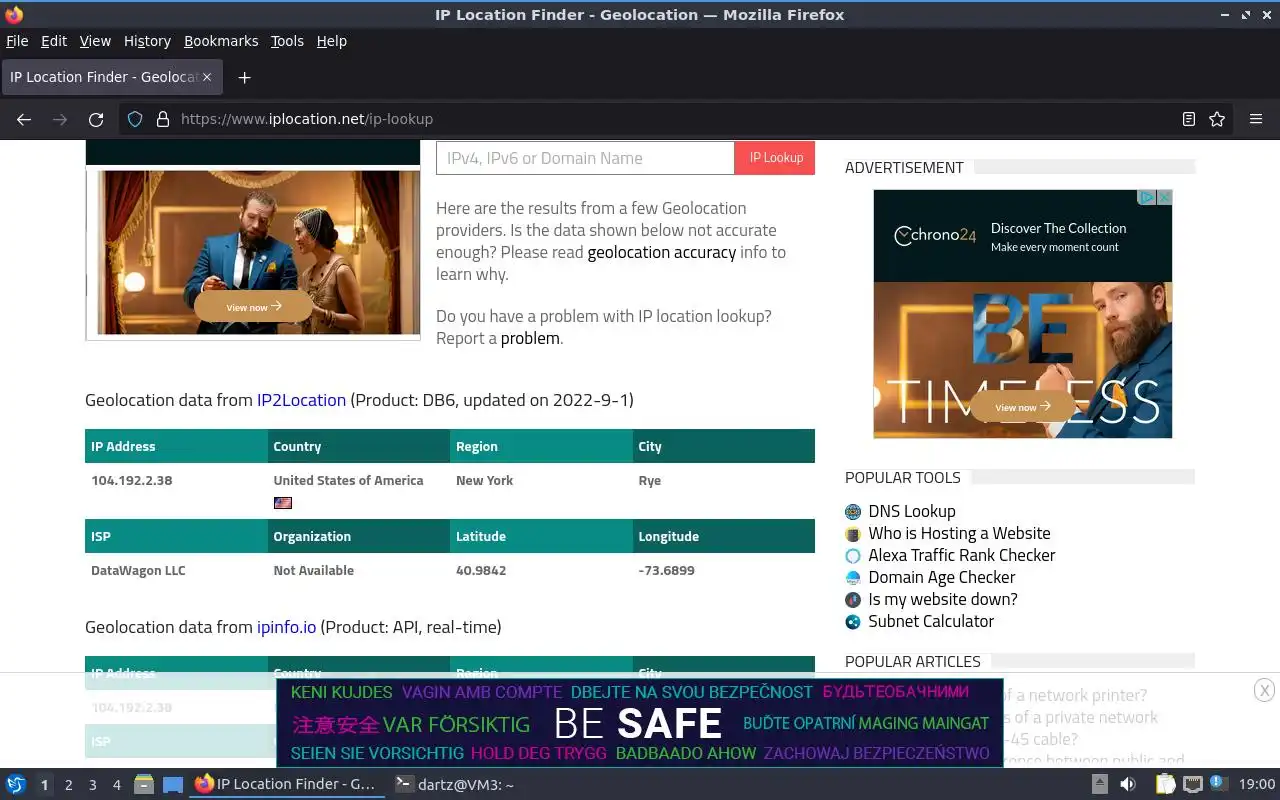Screen dimensions: 1280x800
Task: Open the ipinfo.io provider link
Action: tap(286, 627)
